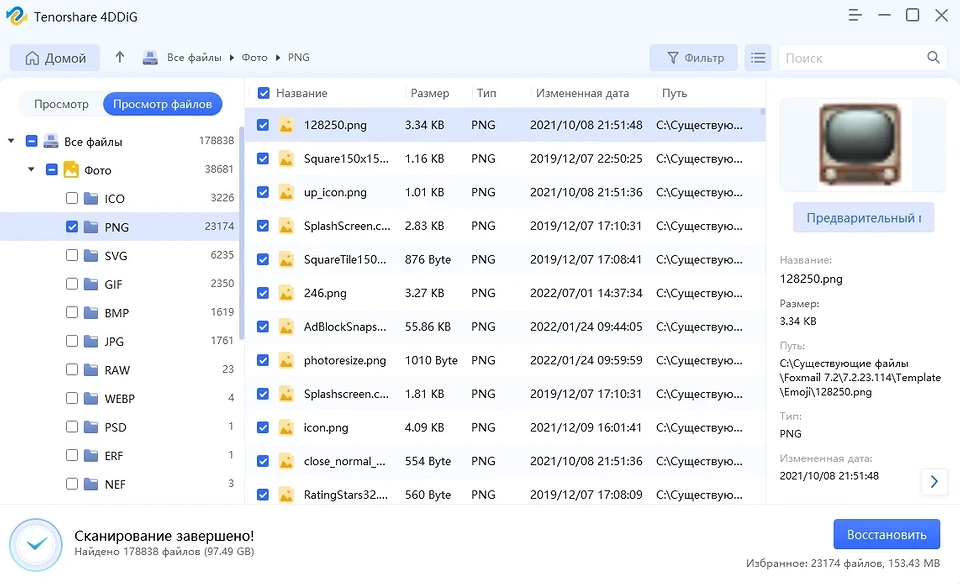Viewport: 960px width, 584px height.
Task: Select the Просмотр файлов tab
Action: tap(162, 104)
